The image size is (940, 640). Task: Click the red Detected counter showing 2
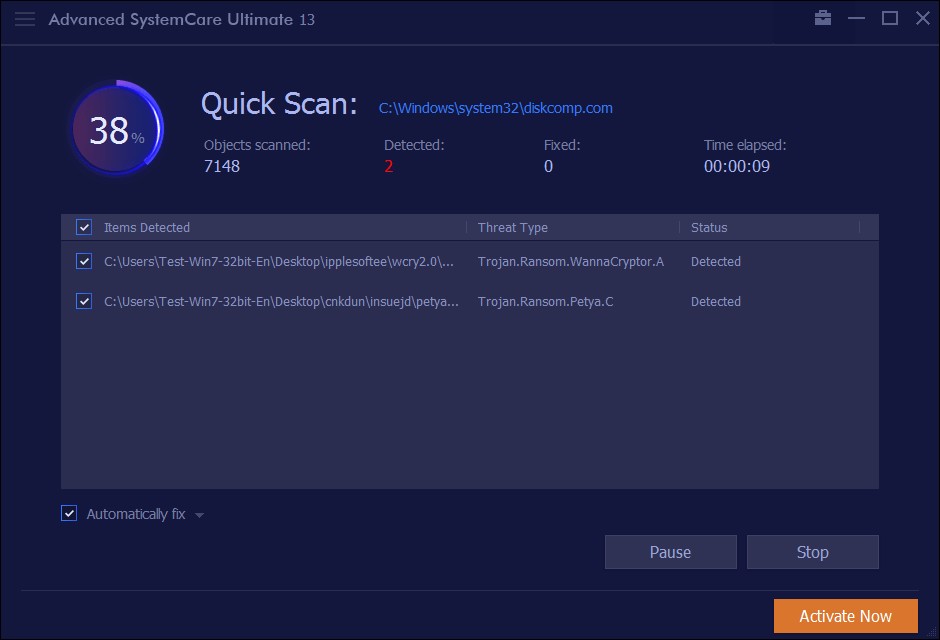pos(388,166)
